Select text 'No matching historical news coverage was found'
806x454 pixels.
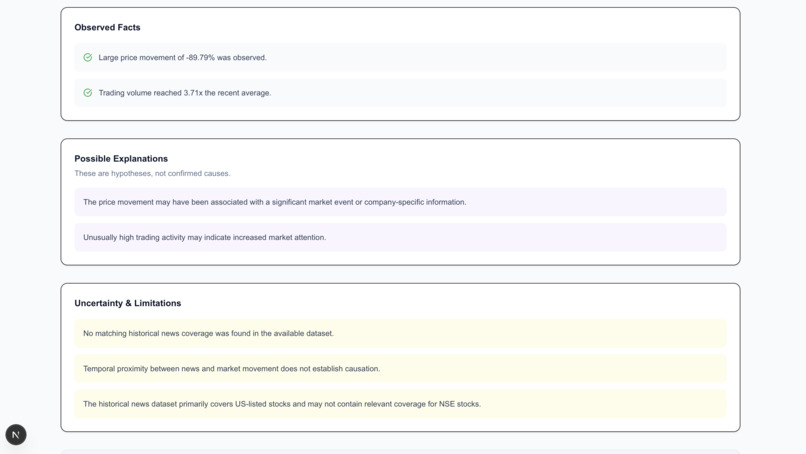click(x=167, y=334)
